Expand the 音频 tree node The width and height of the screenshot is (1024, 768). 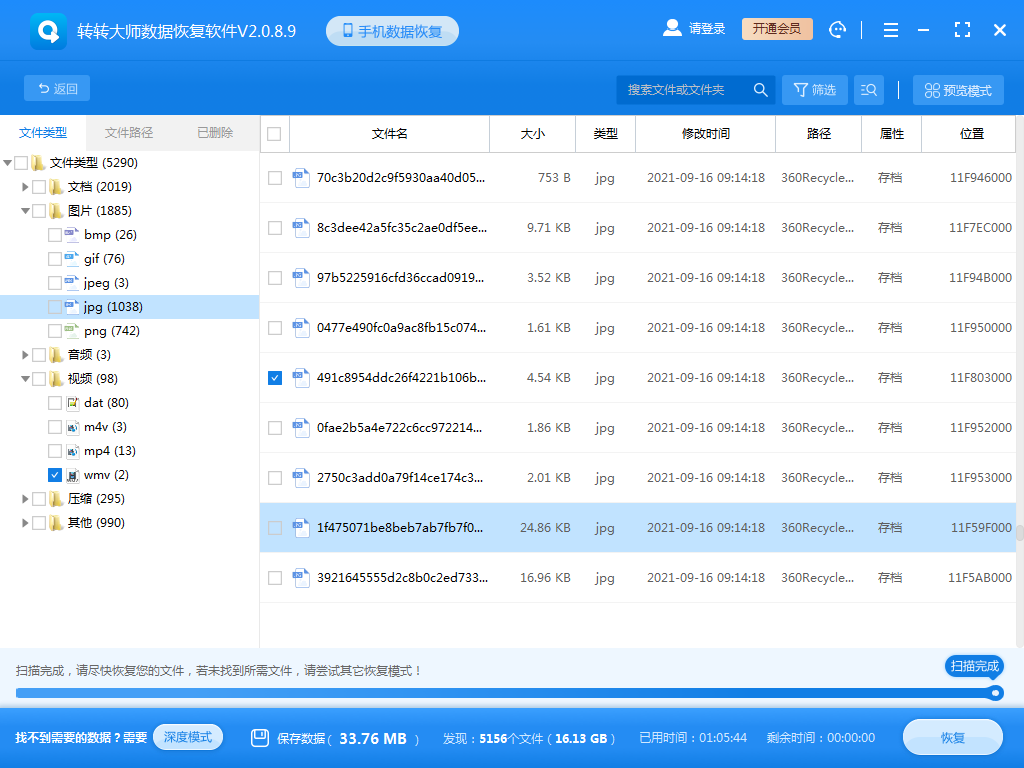click(24, 354)
